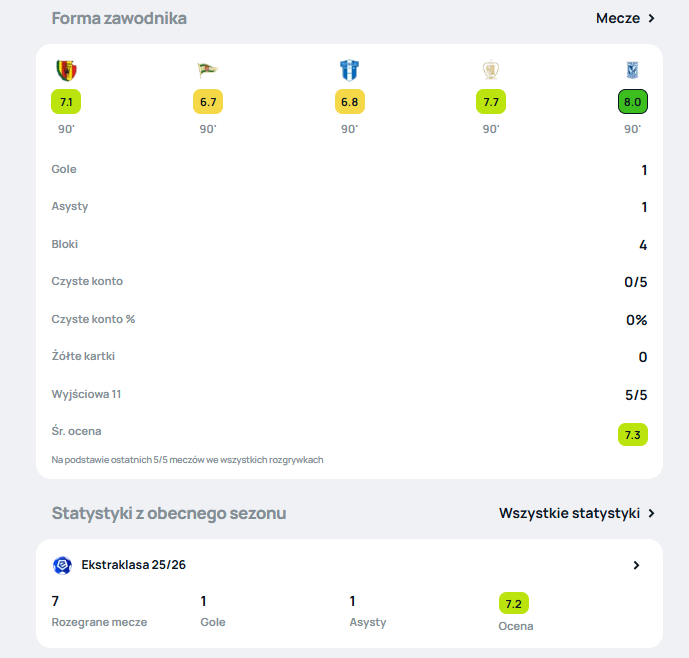Open the Lechia Gdańsk flag crest match

(x=207, y=70)
